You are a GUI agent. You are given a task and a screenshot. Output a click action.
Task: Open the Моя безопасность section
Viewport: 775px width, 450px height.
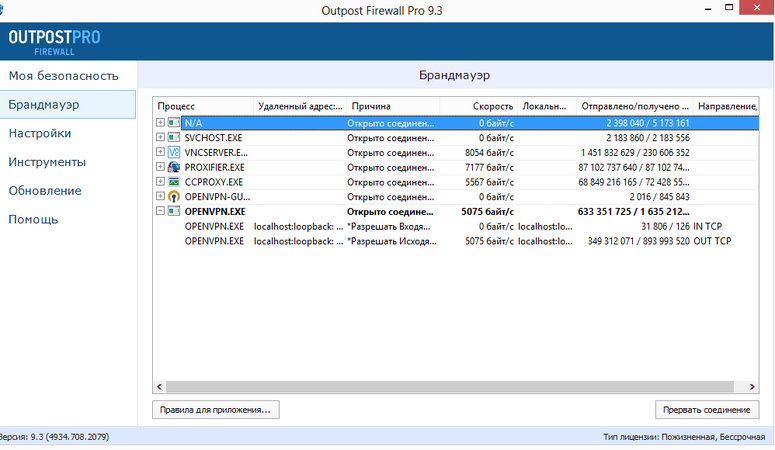[64, 76]
